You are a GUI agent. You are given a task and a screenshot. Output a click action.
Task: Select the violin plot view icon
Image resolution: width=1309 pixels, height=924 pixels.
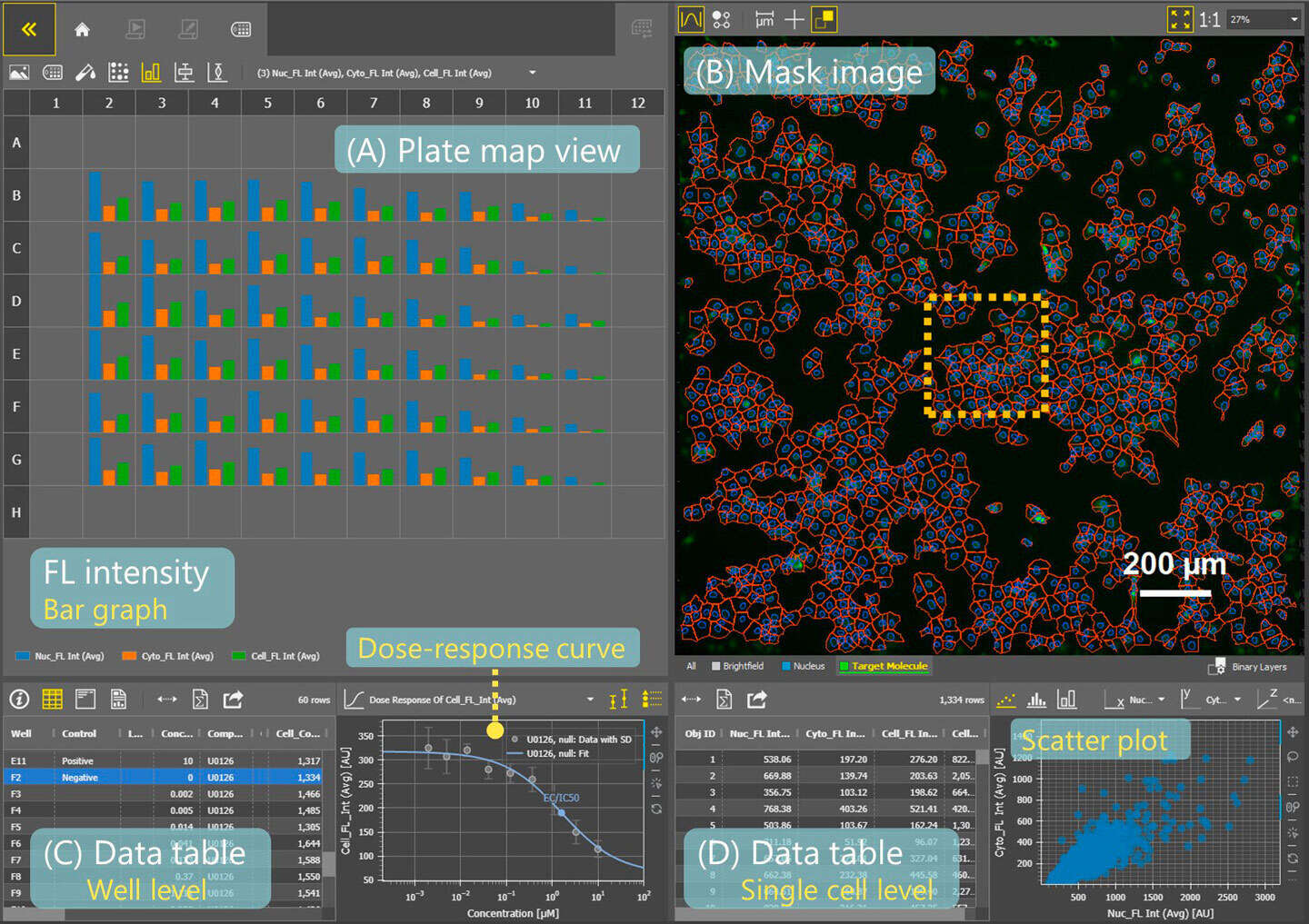tap(218, 72)
